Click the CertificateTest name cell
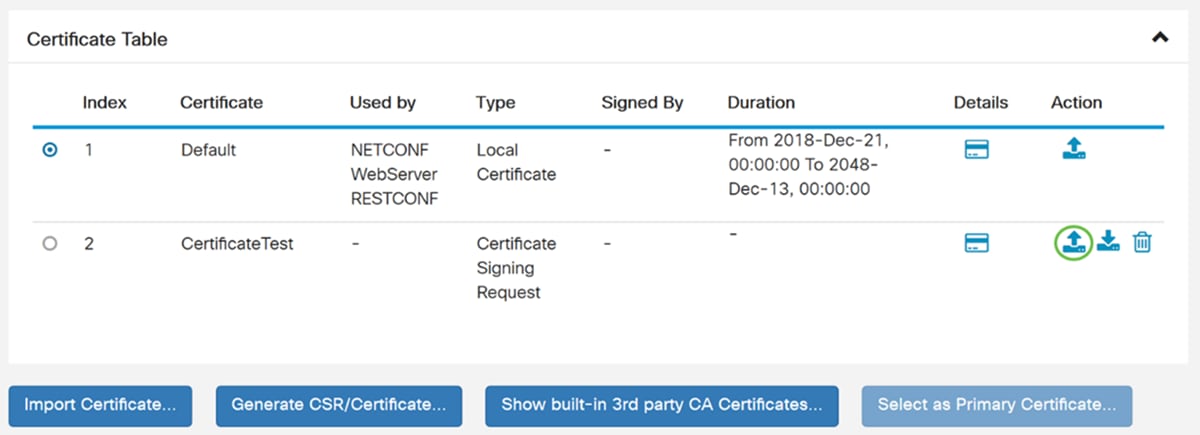The height and width of the screenshot is (435, 1200). click(x=237, y=243)
